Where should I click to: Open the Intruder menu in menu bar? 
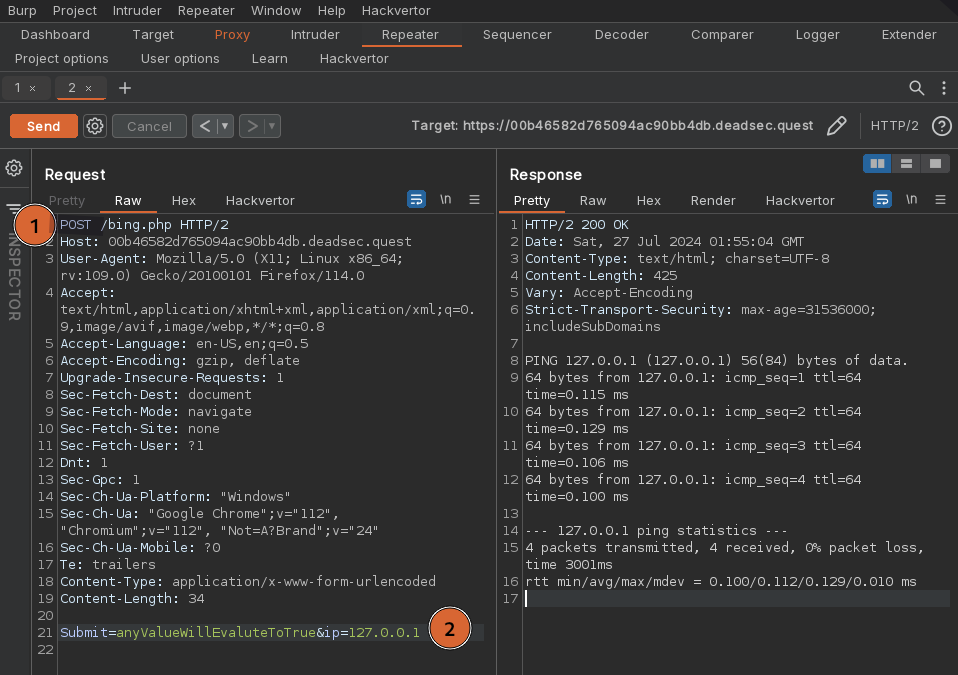[x=137, y=10]
